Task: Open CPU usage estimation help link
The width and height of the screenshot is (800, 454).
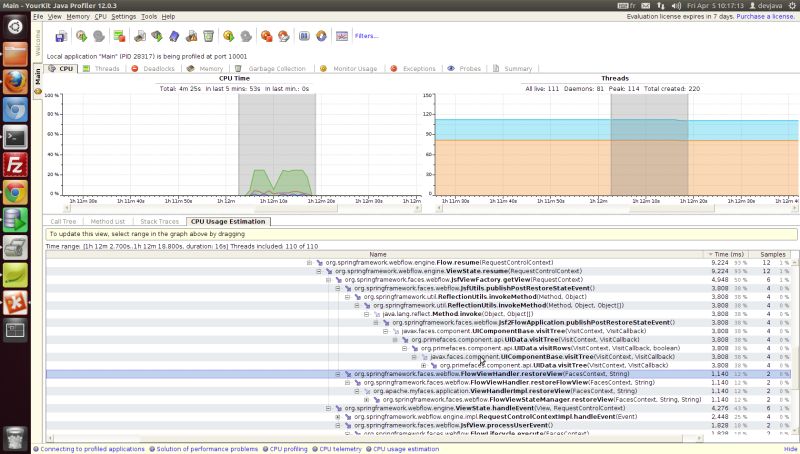Action: pyautogui.click(x=406, y=449)
